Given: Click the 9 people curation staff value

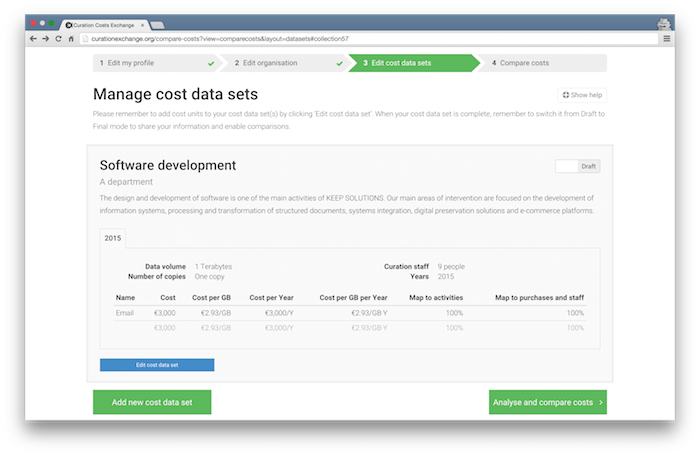Looking at the screenshot, I should [451, 267].
